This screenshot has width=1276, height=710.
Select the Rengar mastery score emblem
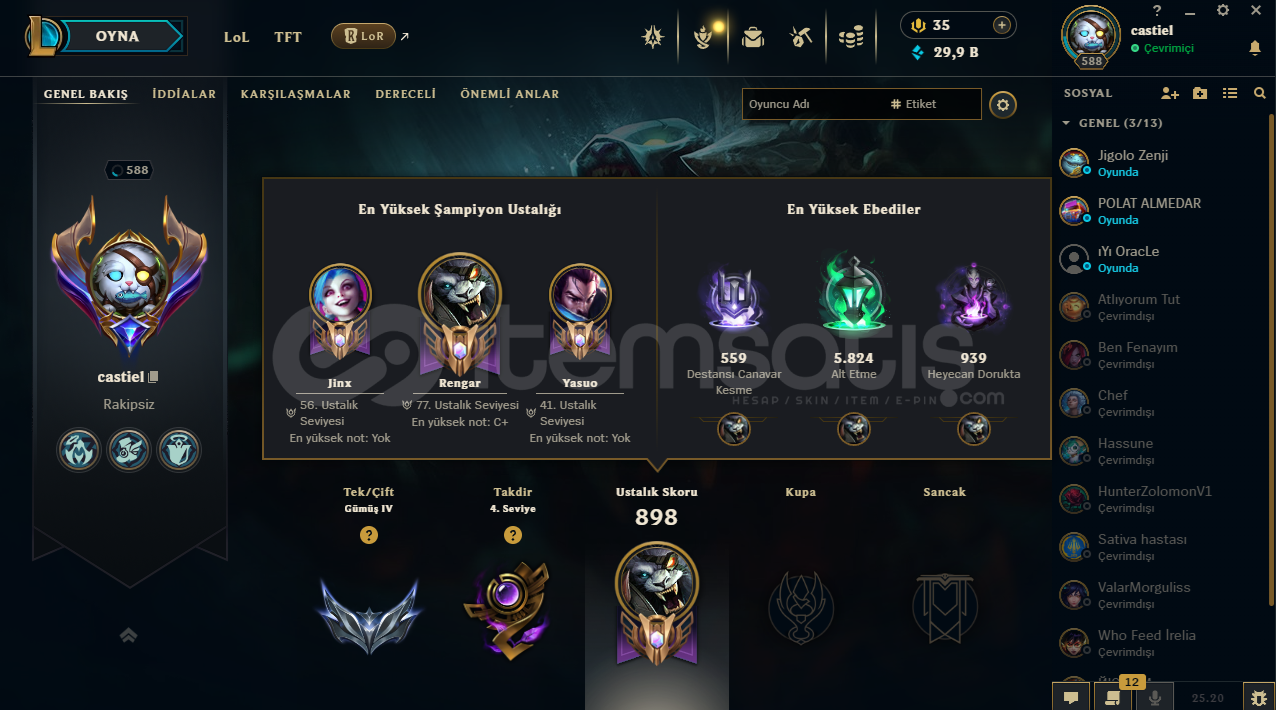click(656, 605)
